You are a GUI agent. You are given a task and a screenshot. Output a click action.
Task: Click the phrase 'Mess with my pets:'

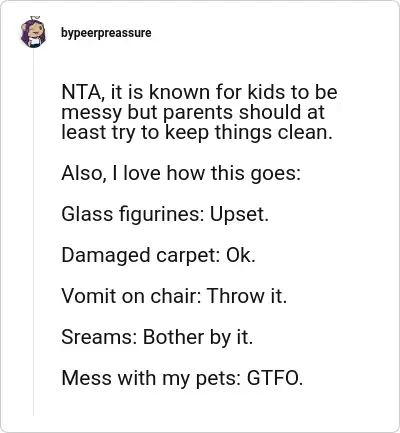click(151, 378)
